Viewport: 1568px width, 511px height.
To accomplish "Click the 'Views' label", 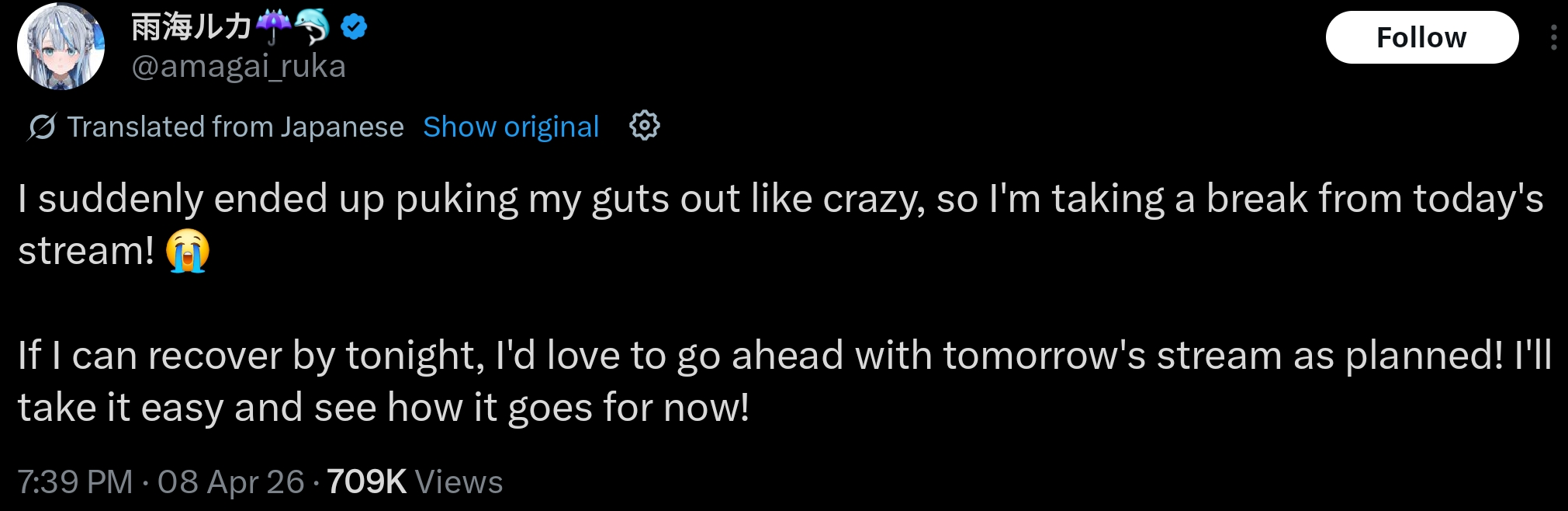I will [x=459, y=482].
